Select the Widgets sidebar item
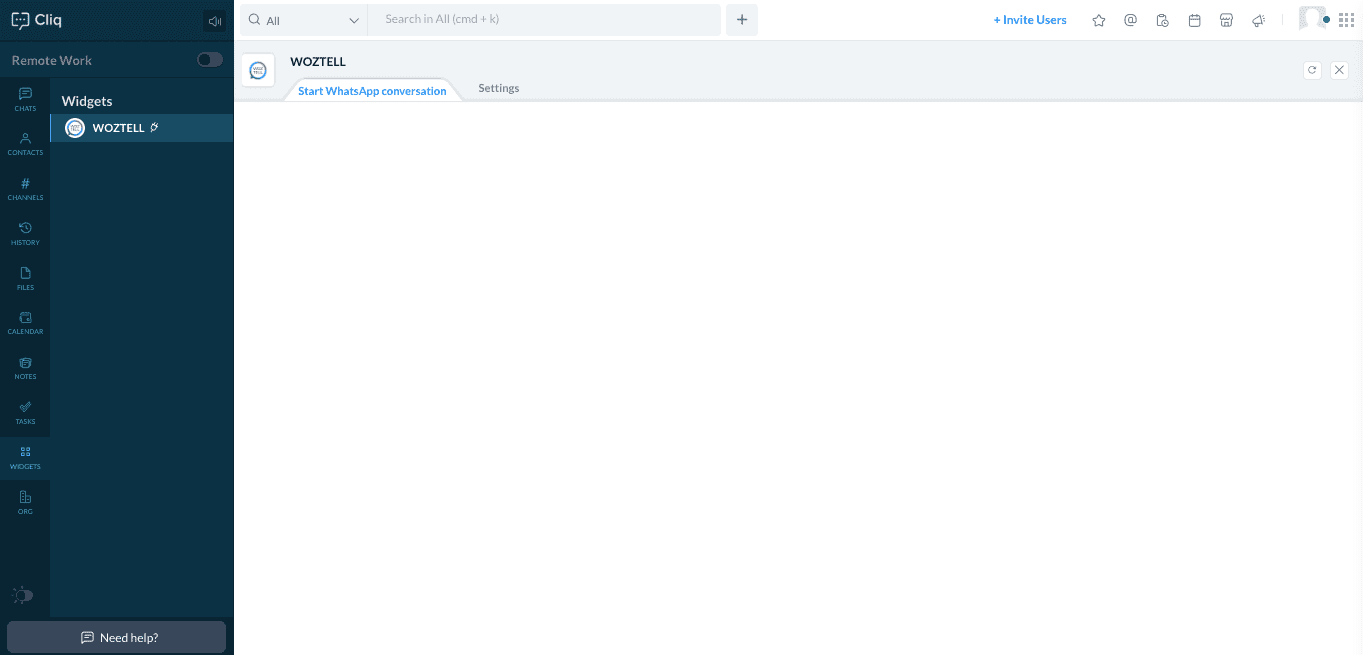This screenshot has width=1363, height=655. [25, 458]
